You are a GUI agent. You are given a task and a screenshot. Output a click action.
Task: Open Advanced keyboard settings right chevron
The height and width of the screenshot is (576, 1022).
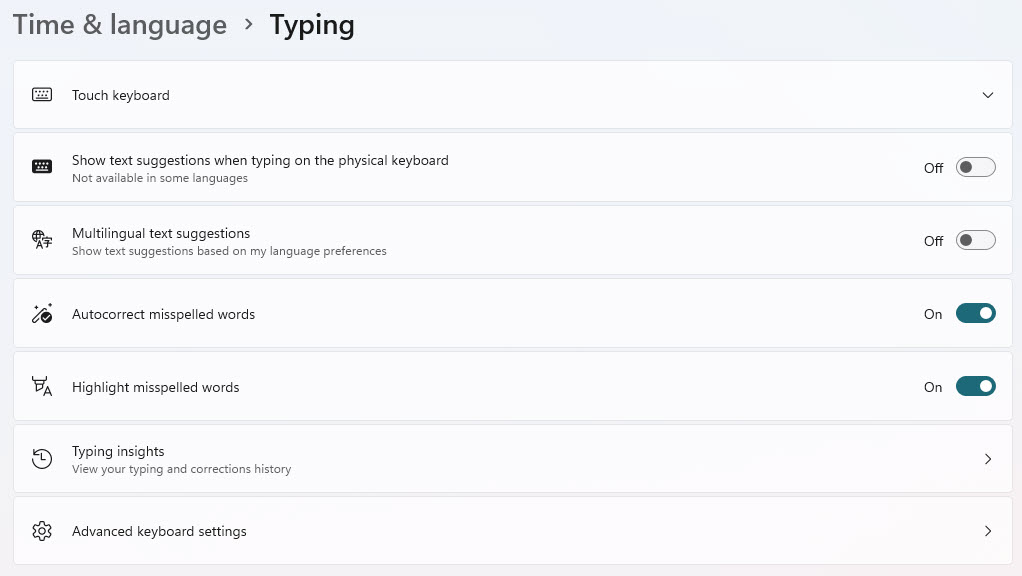pyautogui.click(x=988, y=531)
